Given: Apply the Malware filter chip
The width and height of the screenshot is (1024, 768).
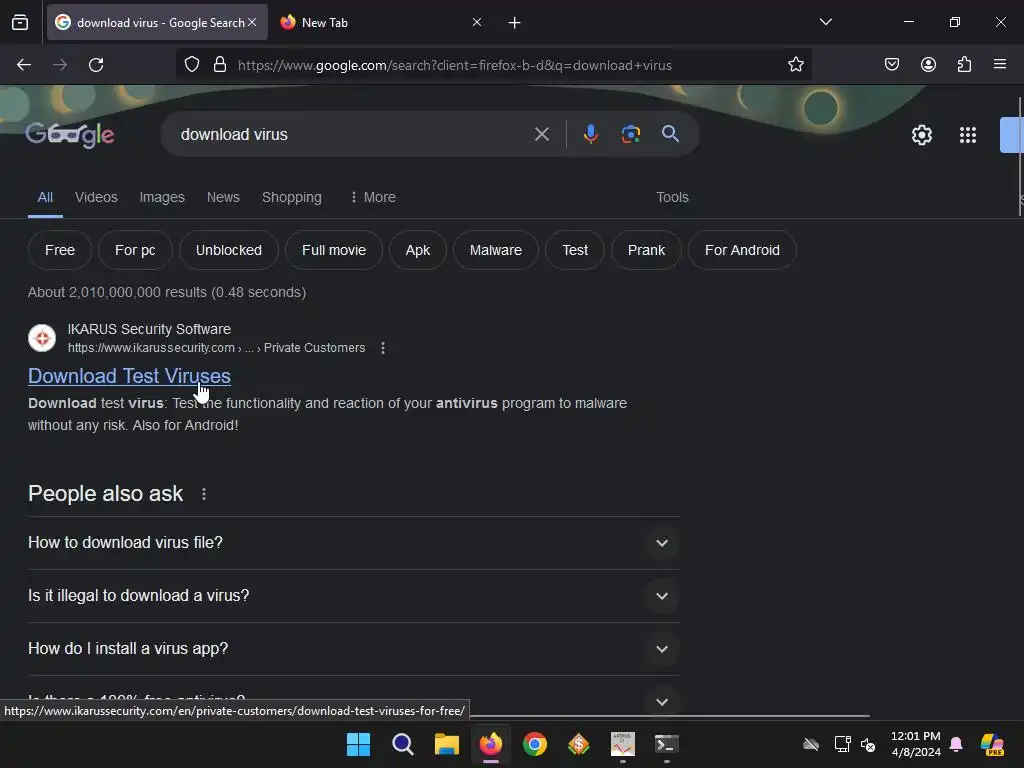Looking at the screenshot, I should pyautogui.click(x=496, y=250).
